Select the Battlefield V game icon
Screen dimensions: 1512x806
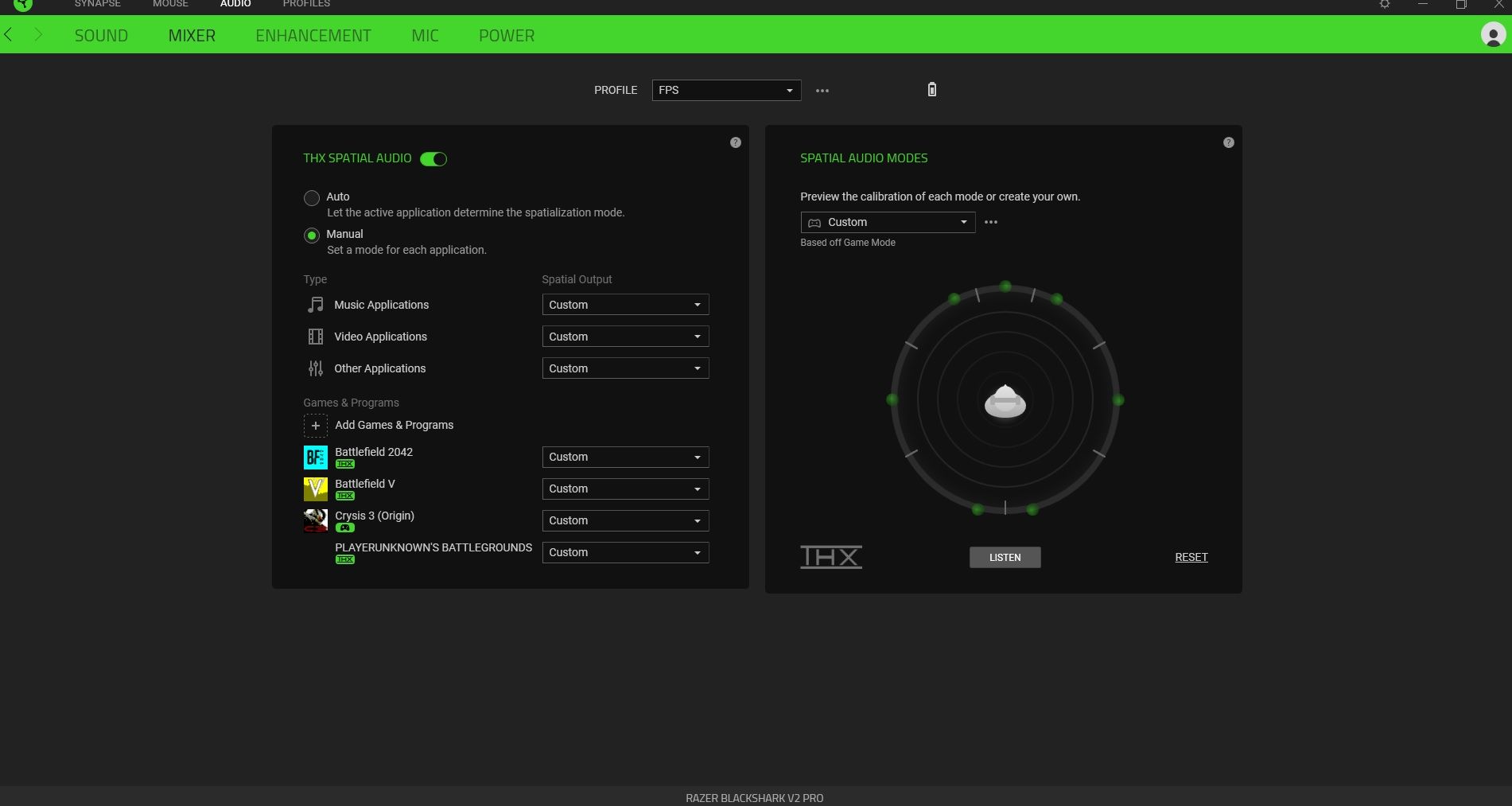pos(316,489)
